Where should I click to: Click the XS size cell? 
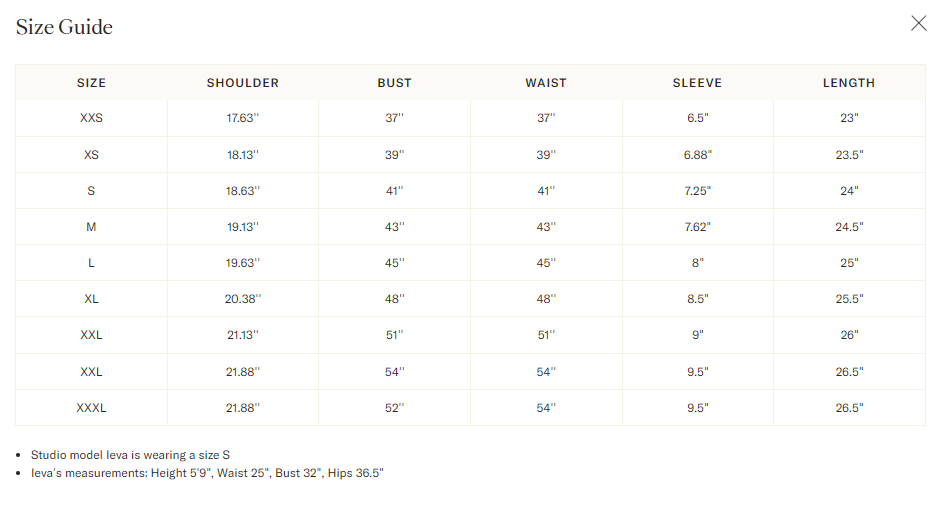(x=91, y=155)
